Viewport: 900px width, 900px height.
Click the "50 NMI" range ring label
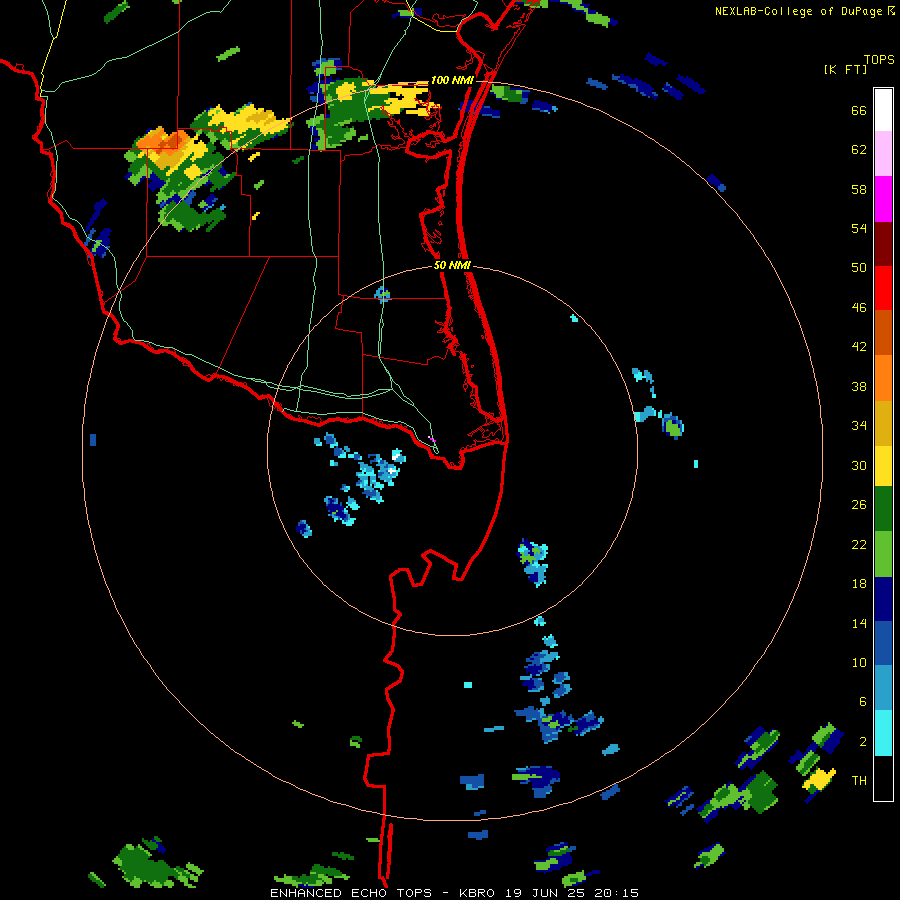pos(452,265)
